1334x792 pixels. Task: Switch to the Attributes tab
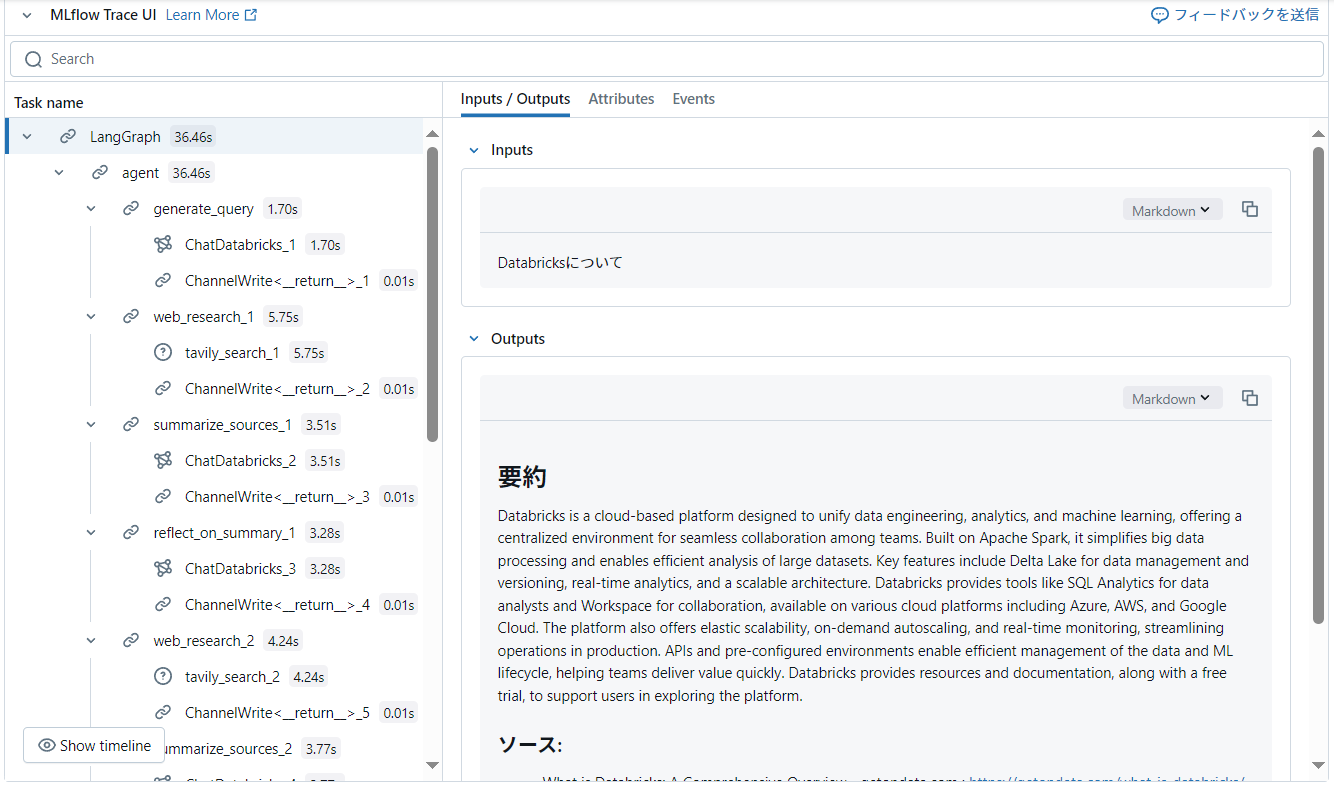point(621,99)
